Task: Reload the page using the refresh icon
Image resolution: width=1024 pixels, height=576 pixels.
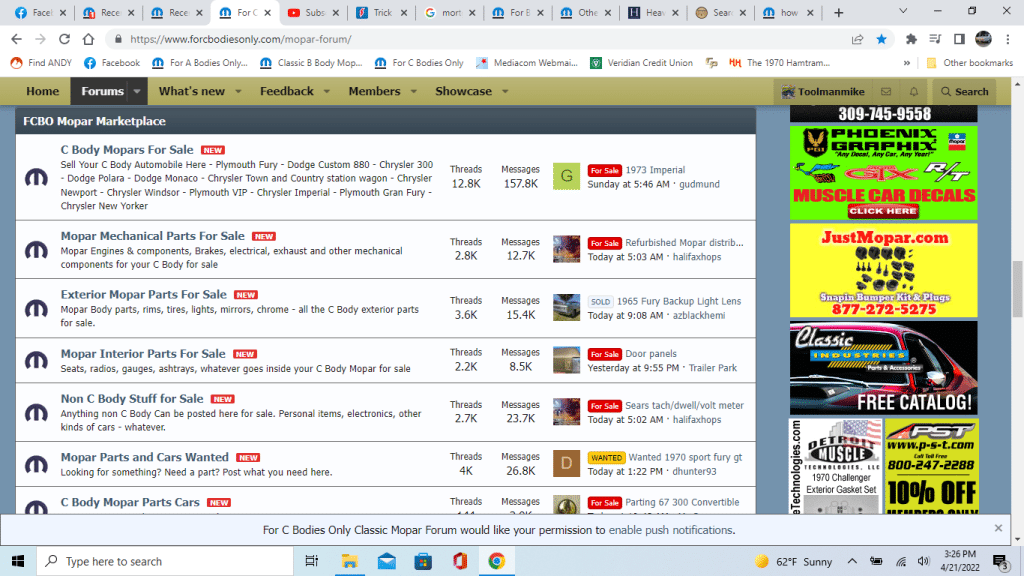Action: (64, 39)
